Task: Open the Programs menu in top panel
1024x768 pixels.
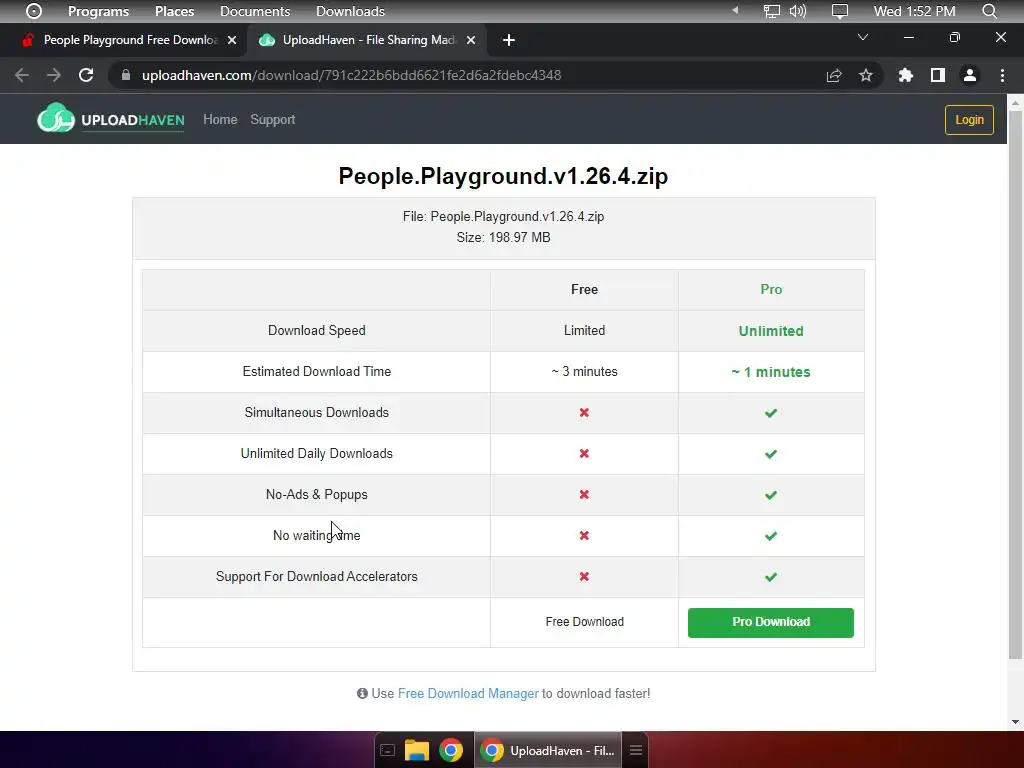Action: pos(99,11)
